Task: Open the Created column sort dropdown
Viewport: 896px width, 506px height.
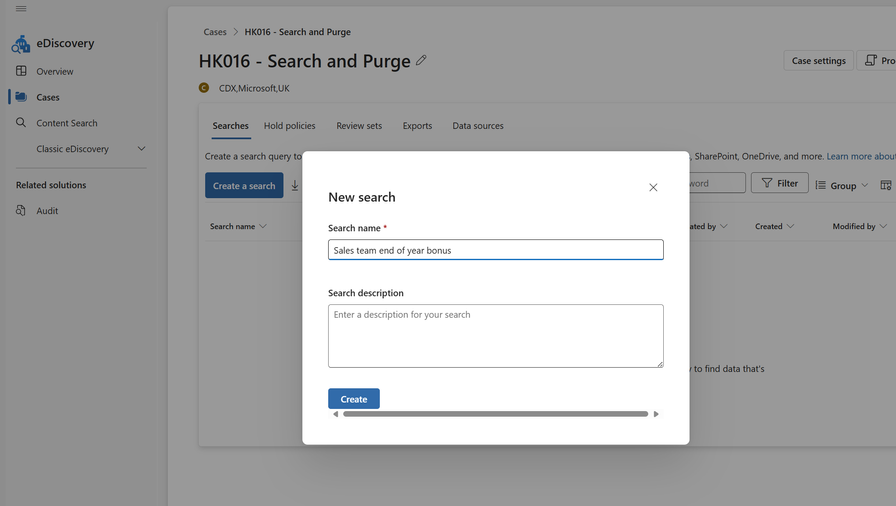Action: click(790, 226)
